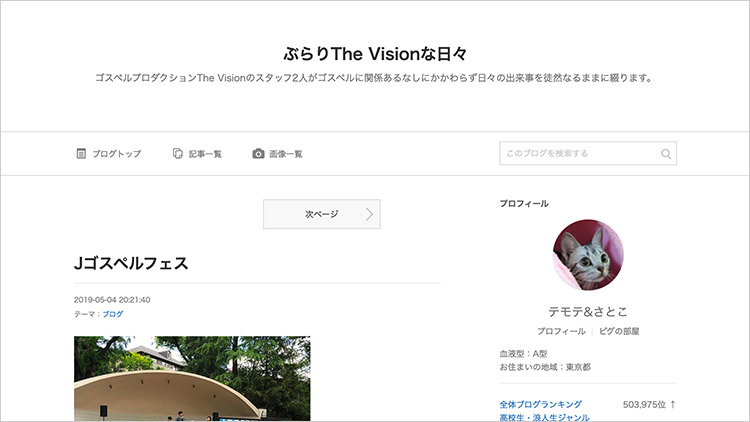Go to the 次ページ button
Viewport: 750px width, 422px height.
(321, 214)
